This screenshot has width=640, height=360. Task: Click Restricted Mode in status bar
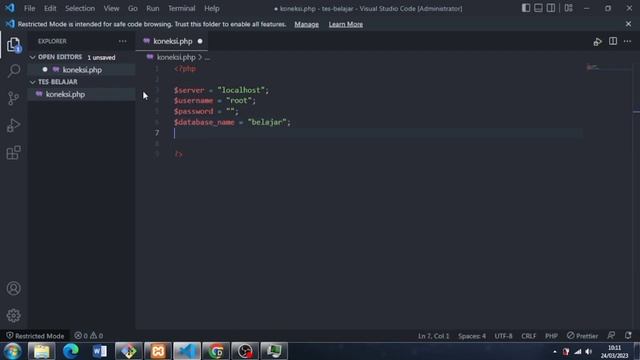tap(35, 336)
